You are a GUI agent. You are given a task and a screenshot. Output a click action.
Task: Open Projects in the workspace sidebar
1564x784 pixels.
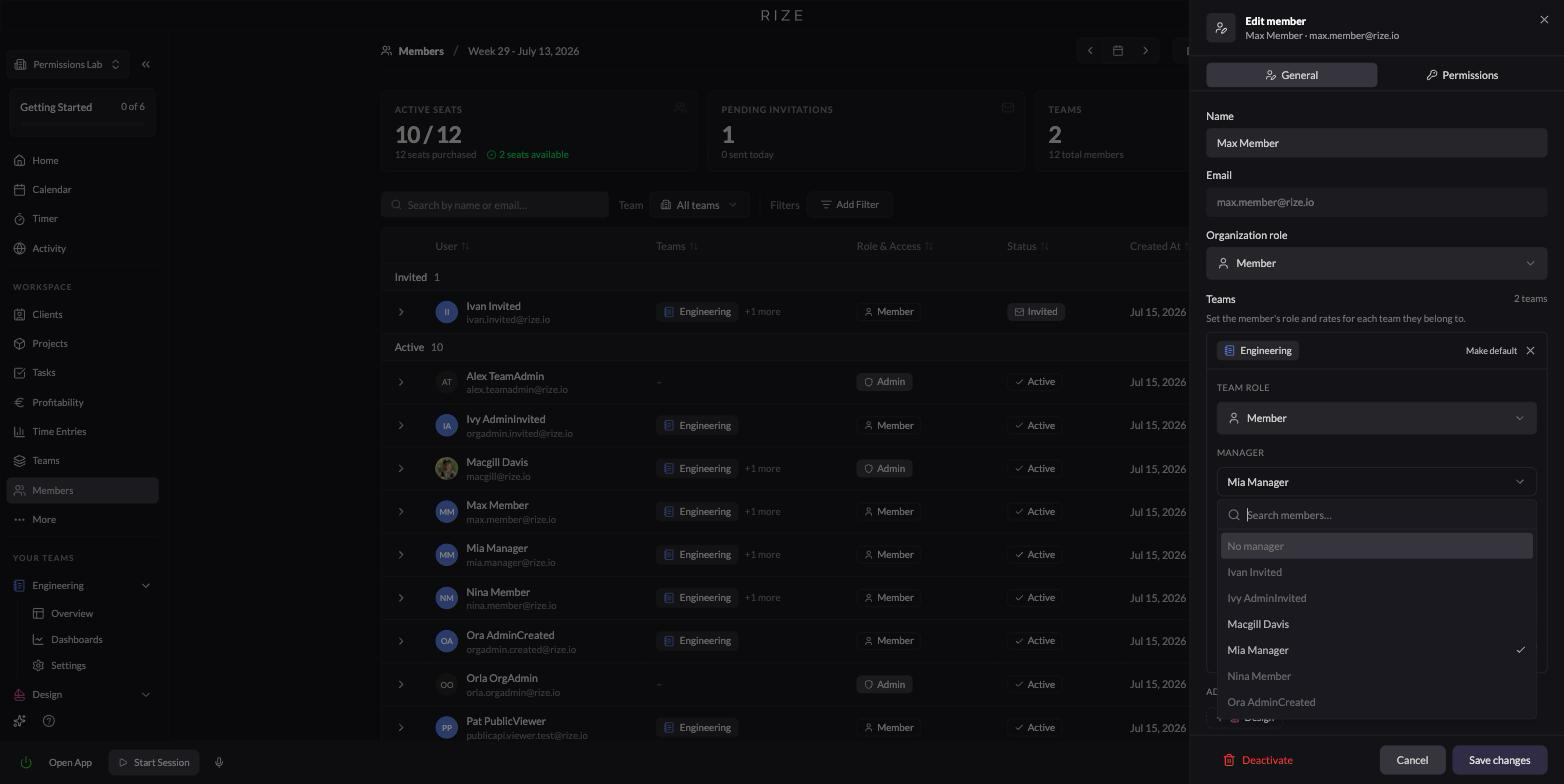82,343
